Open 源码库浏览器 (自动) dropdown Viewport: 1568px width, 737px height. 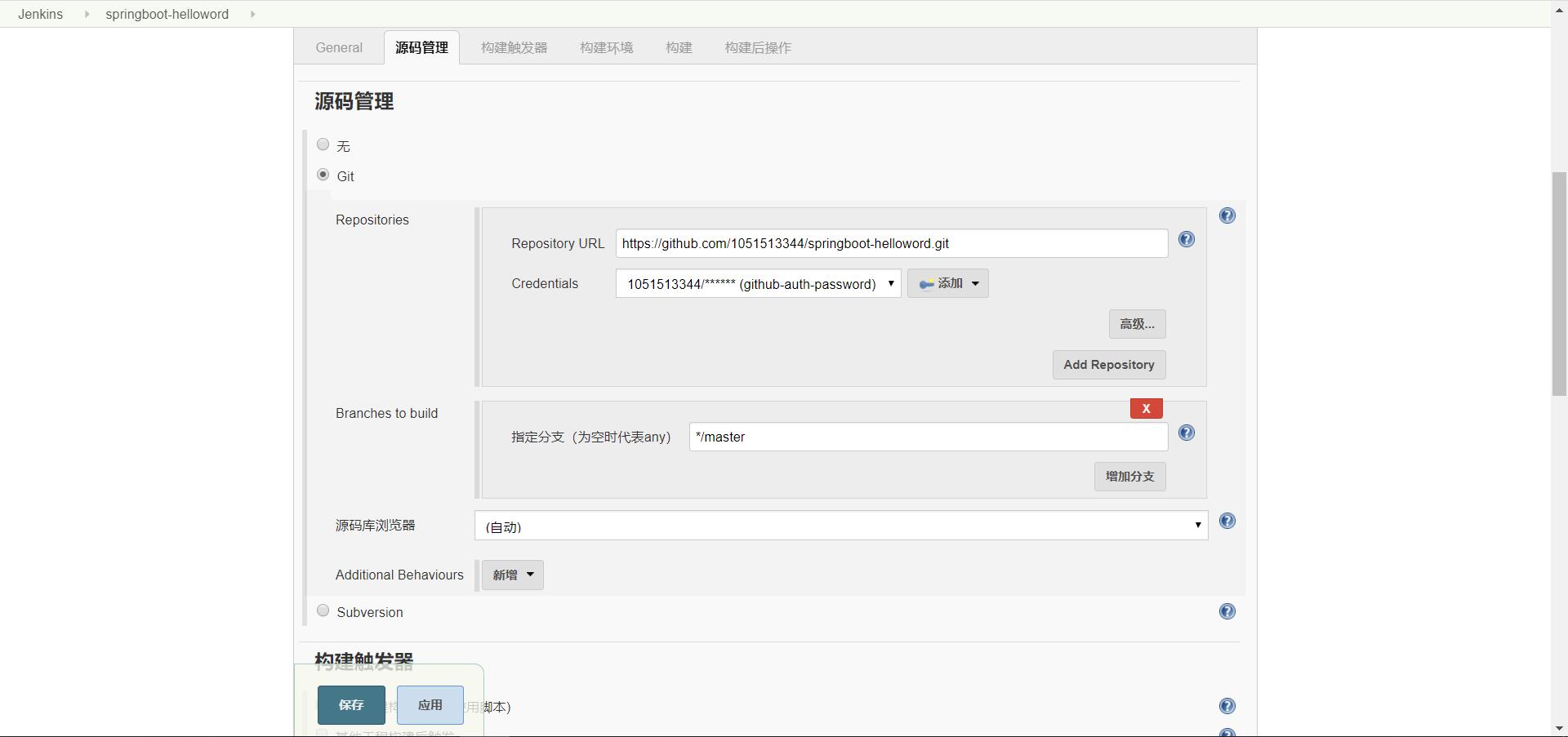[840, 526]
